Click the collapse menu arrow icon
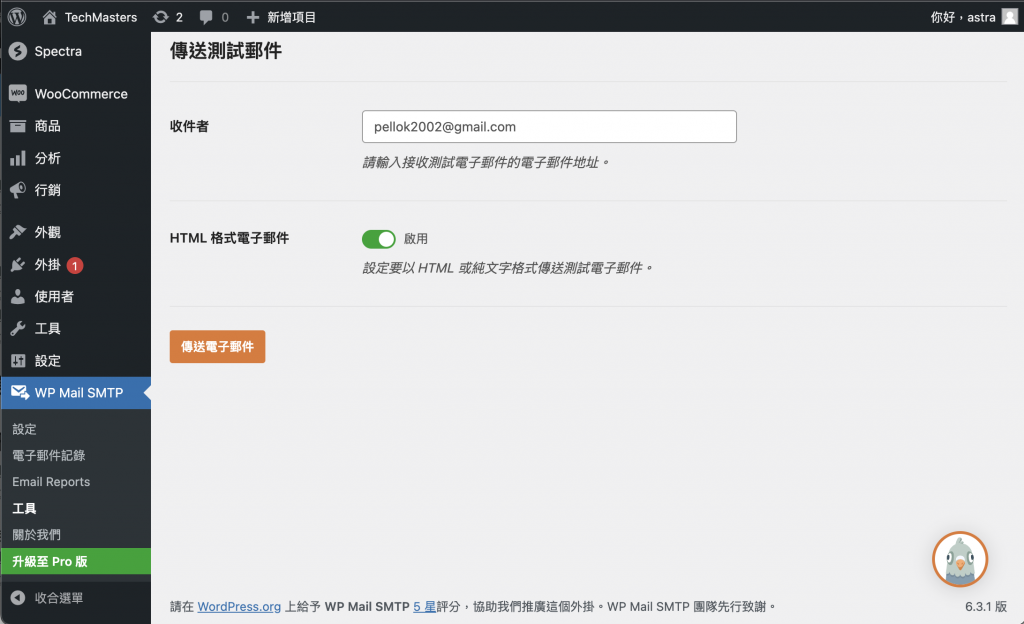The image size is (1024, 624). click(x=18, y=597)
